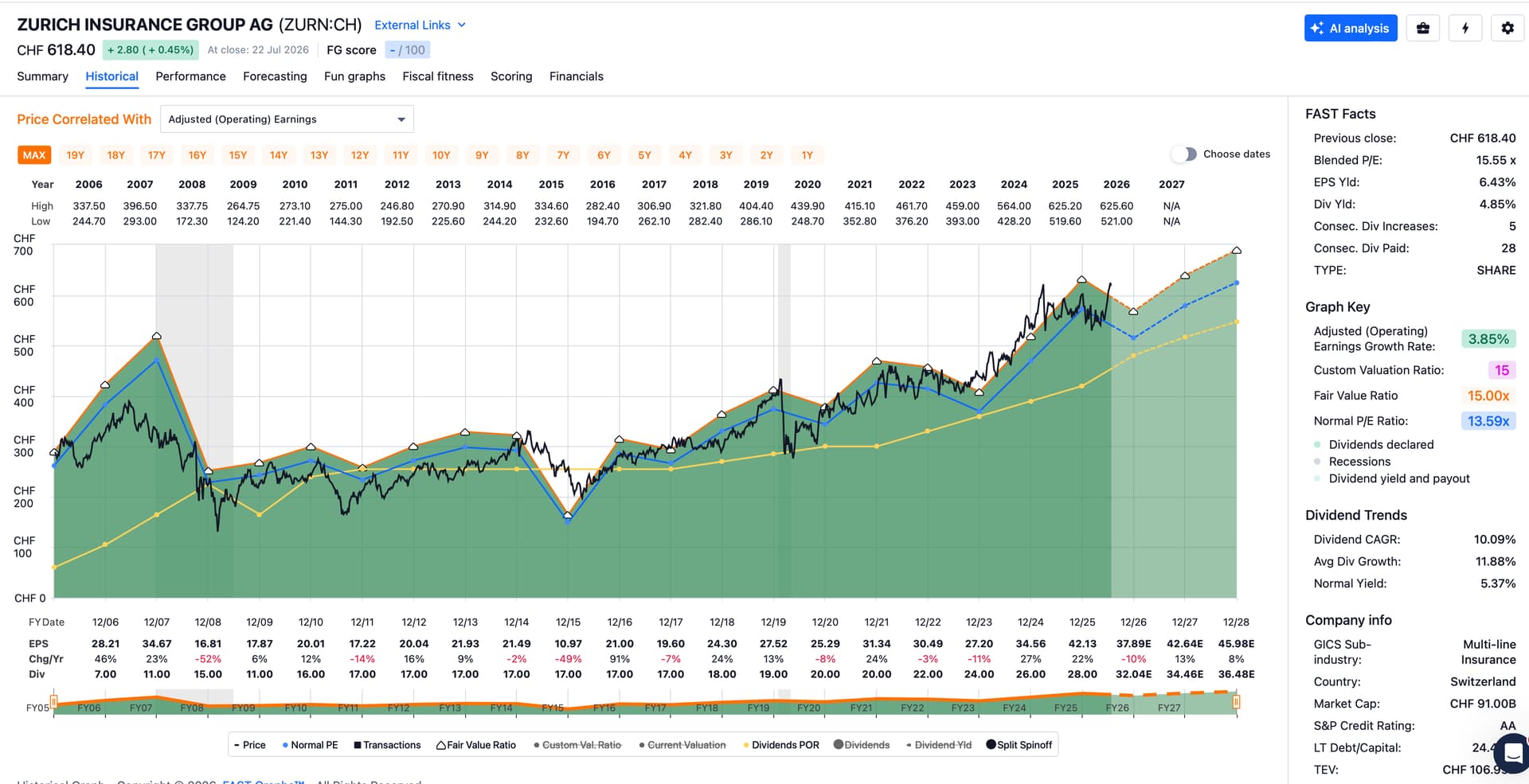Open the Scoring tab
Viewport: 1529px width, 784px height.
point(511,76)
